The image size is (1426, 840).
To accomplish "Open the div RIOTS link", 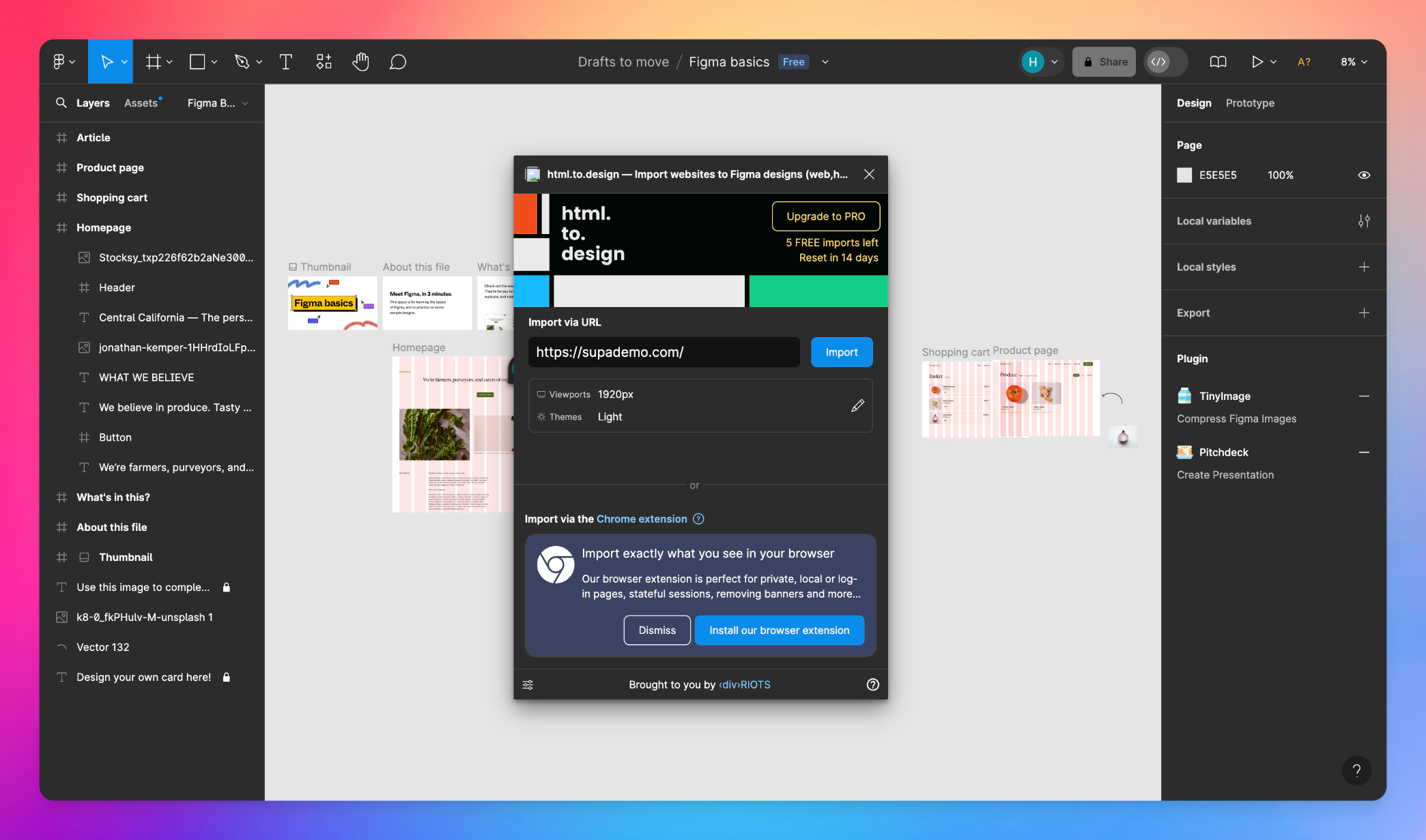I will [744, 684].
